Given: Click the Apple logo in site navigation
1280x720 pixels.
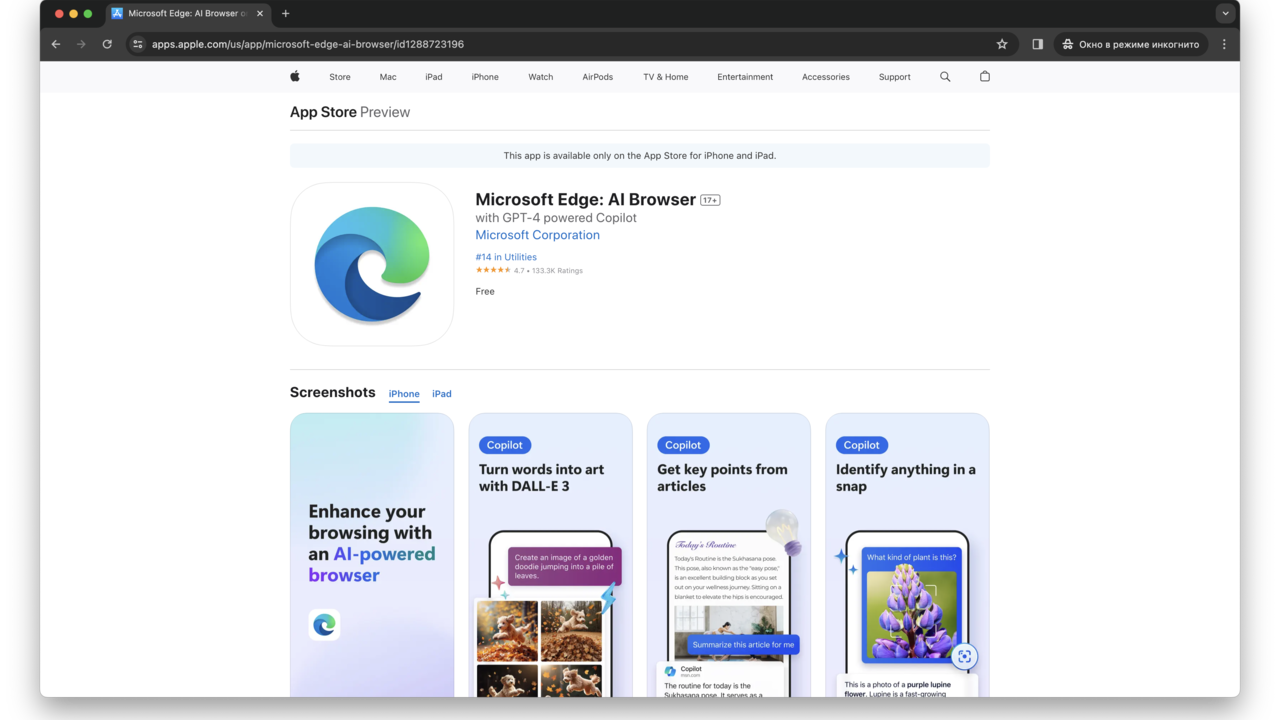Looking at the screenshot, I should click(x=295, y=76).
